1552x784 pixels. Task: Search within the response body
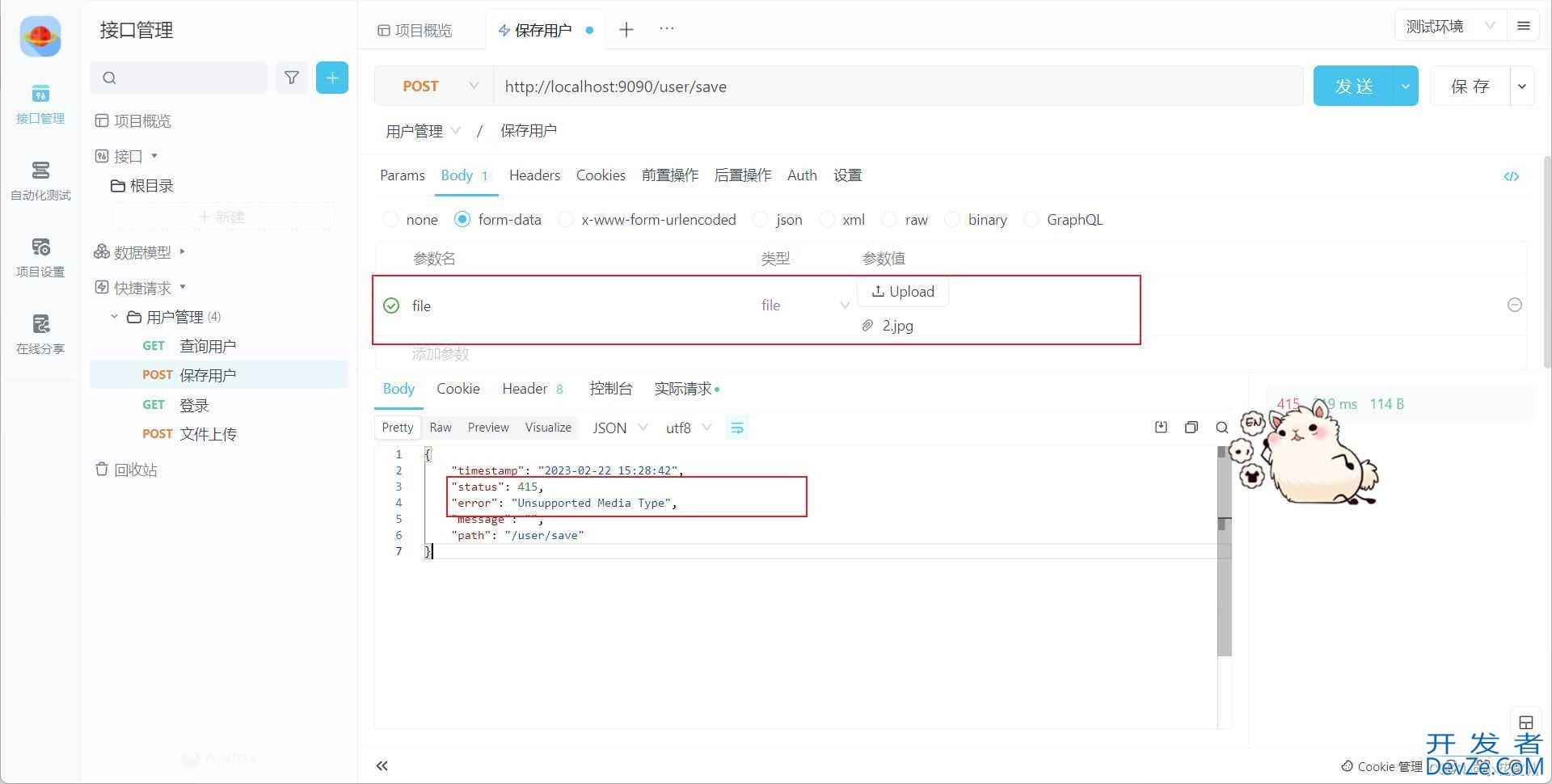pyautogui.click(x=1222, y=428)
